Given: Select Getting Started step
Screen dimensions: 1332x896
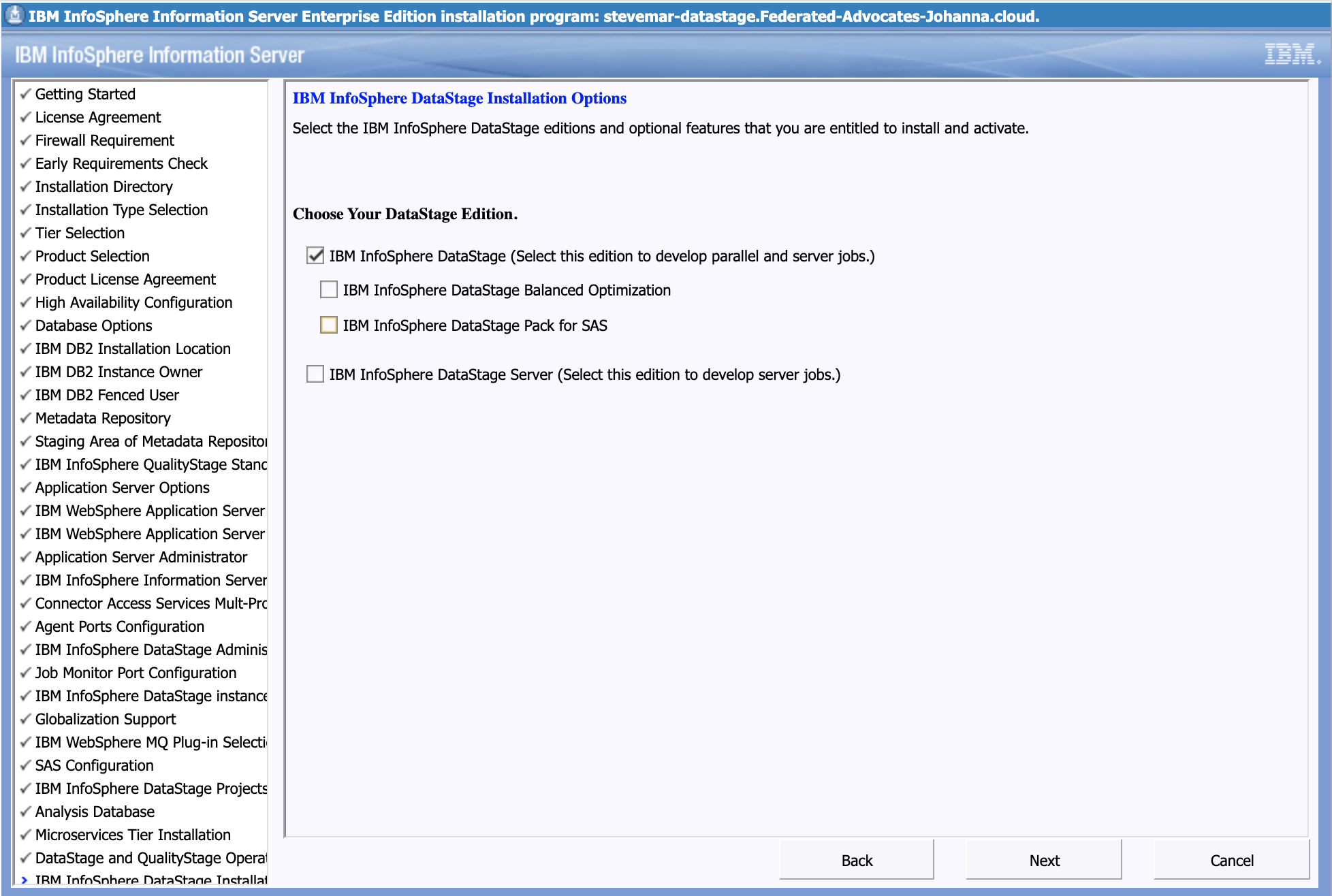Looking at the screenshot, I should [85, 94].
